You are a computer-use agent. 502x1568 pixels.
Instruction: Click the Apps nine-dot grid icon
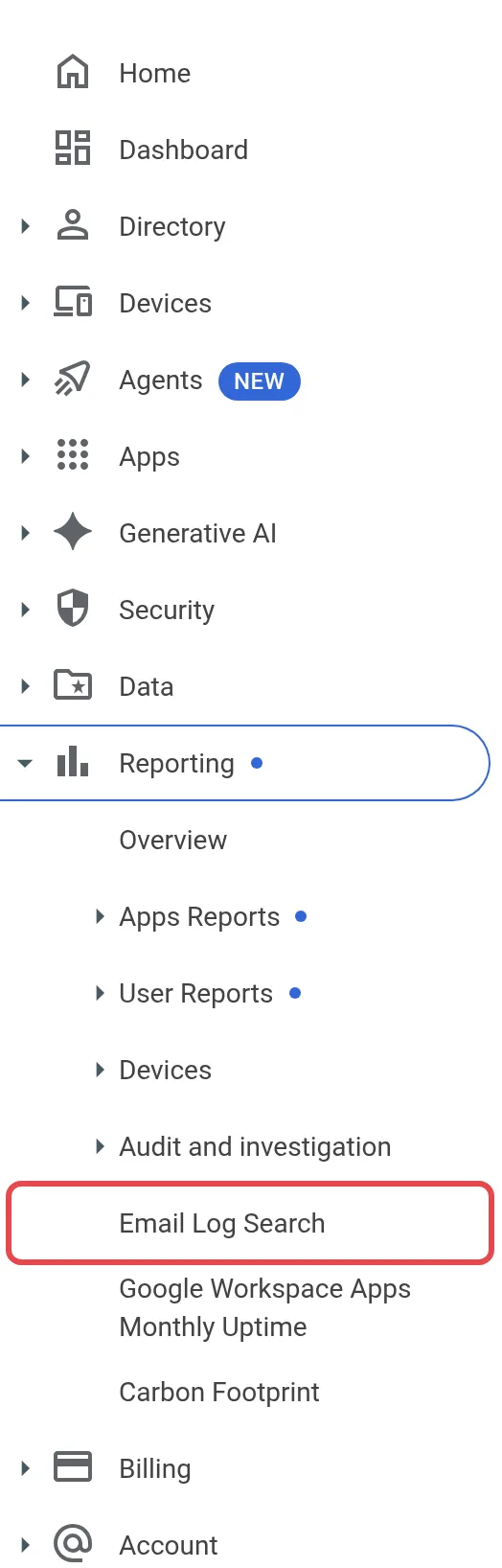click(x=73, y=456)
